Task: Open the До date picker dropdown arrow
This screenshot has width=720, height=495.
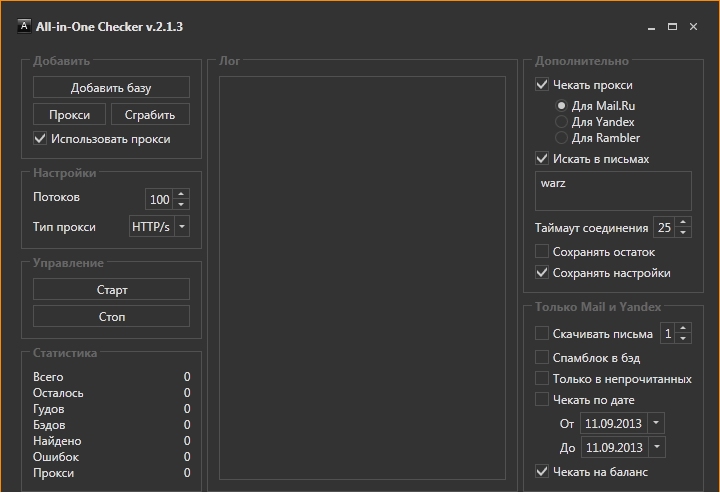Action: pyautogui.click(x=657, y=447)
